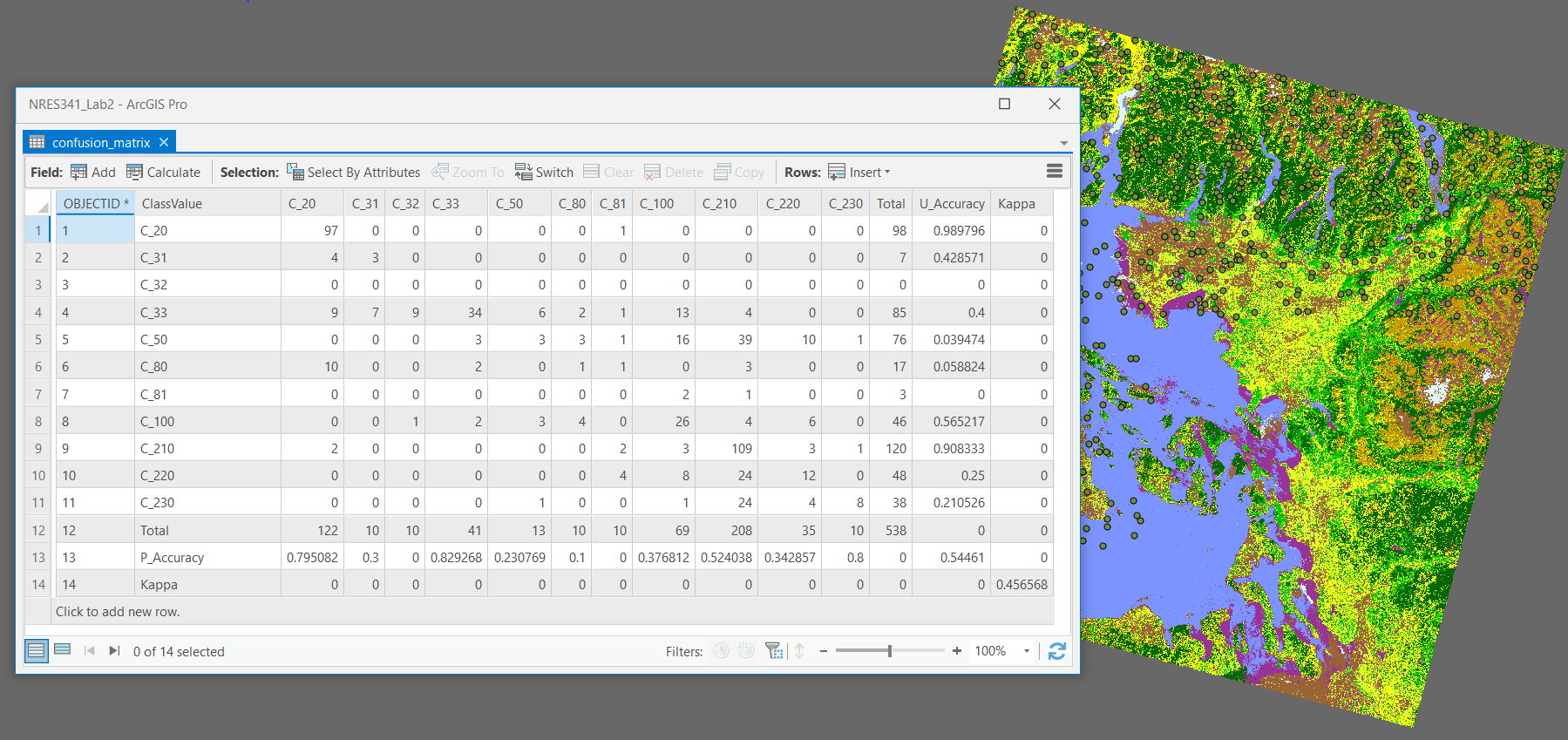Select row 9 by its row header
Viewport: 1568px width, 740px height.
tap(38, 449)
